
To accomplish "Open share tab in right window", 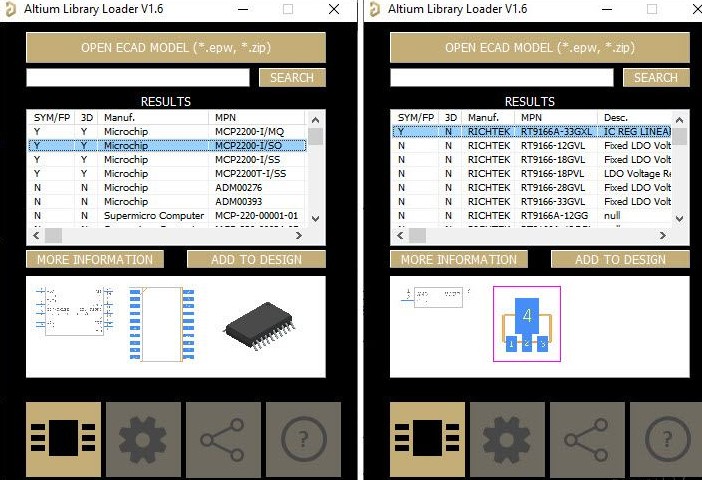I will click(587, 439).
